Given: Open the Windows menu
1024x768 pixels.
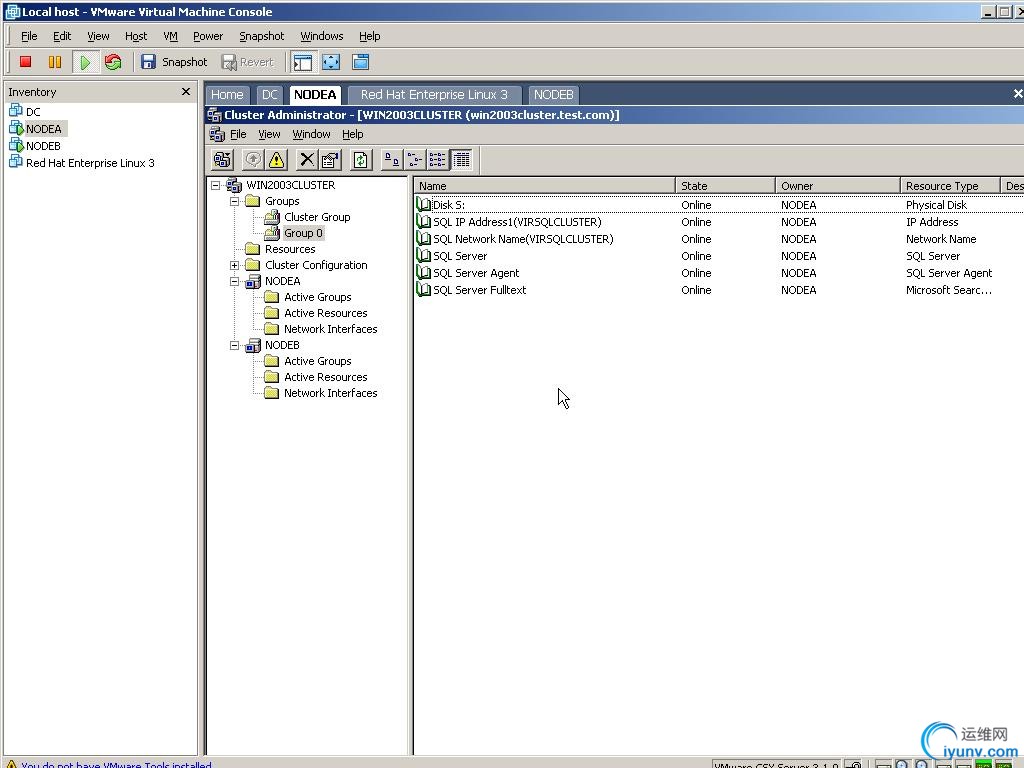Looking at the screenshot, I should point(321,36).
